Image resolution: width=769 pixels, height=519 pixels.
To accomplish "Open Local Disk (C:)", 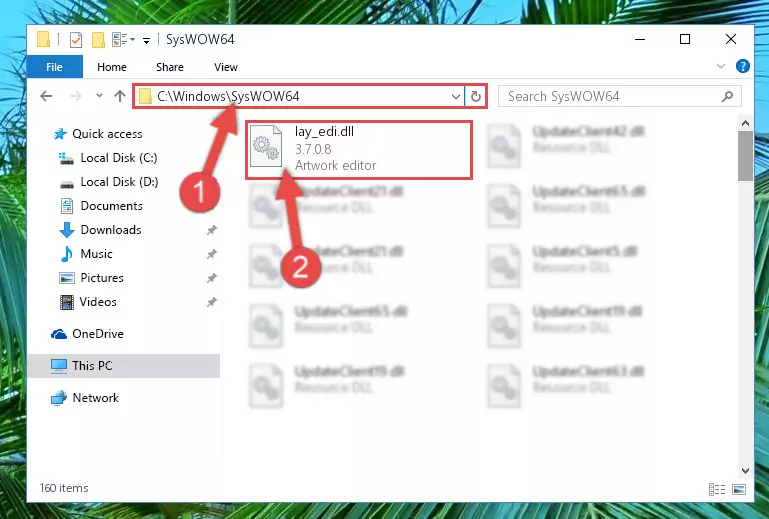I will point(119,158).
